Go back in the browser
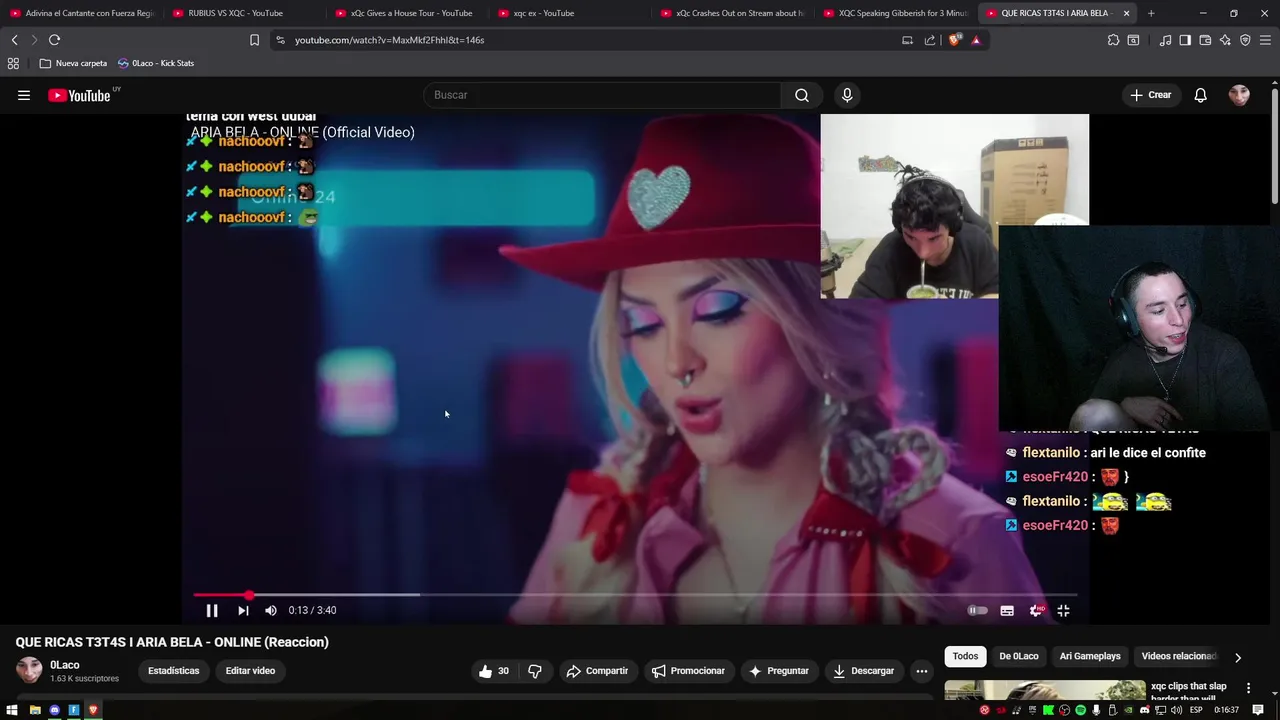This screenshot has height=720, width=1280. point(14,40)
